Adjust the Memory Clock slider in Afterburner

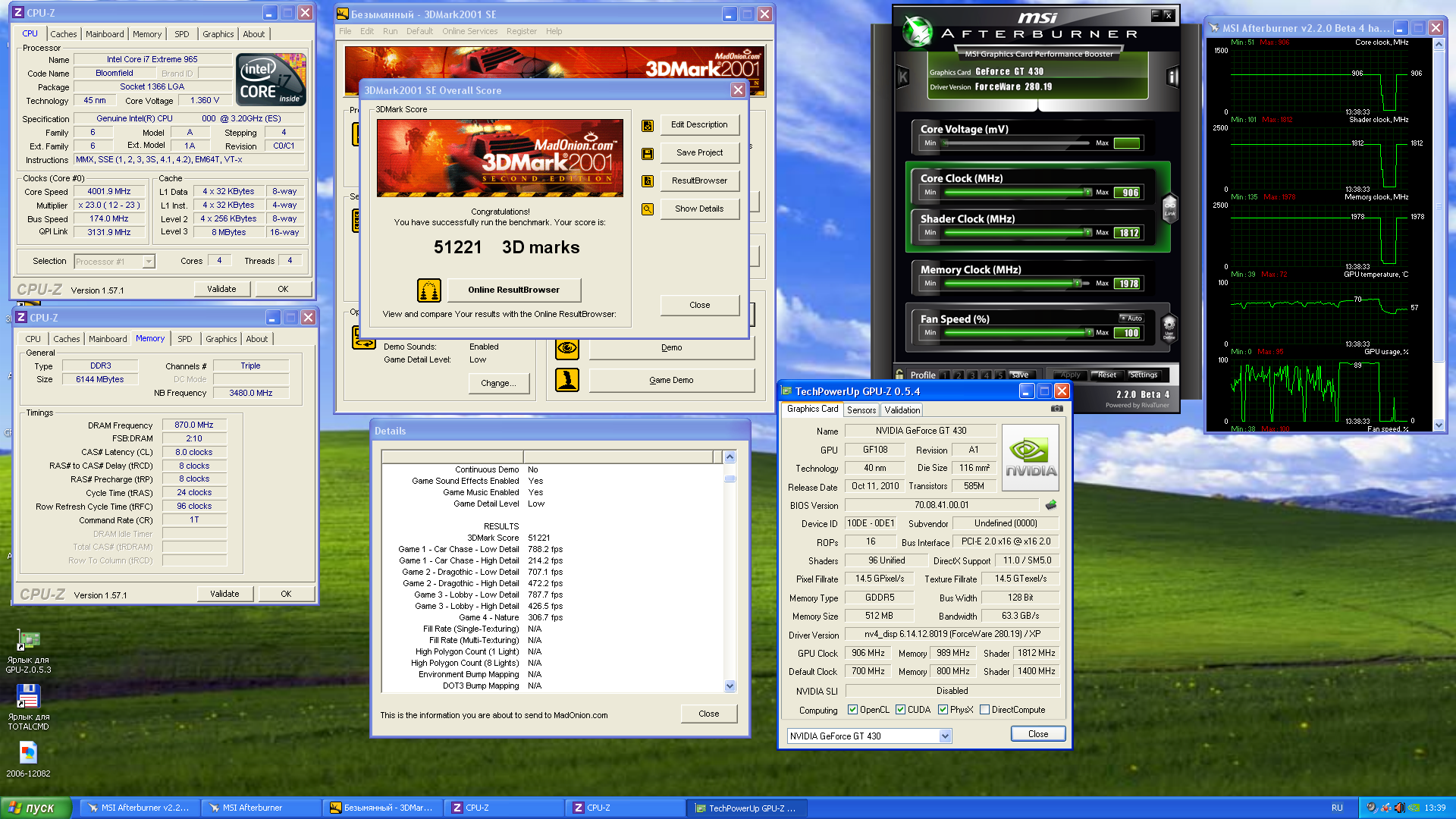click(x=1018, y=284)
